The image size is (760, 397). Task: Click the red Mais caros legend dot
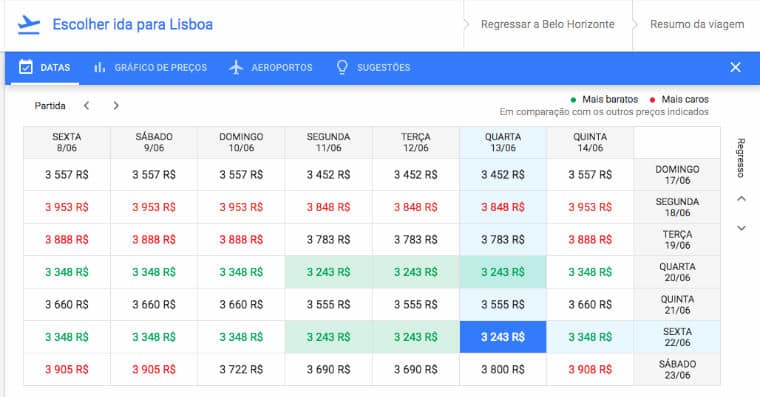652,100
